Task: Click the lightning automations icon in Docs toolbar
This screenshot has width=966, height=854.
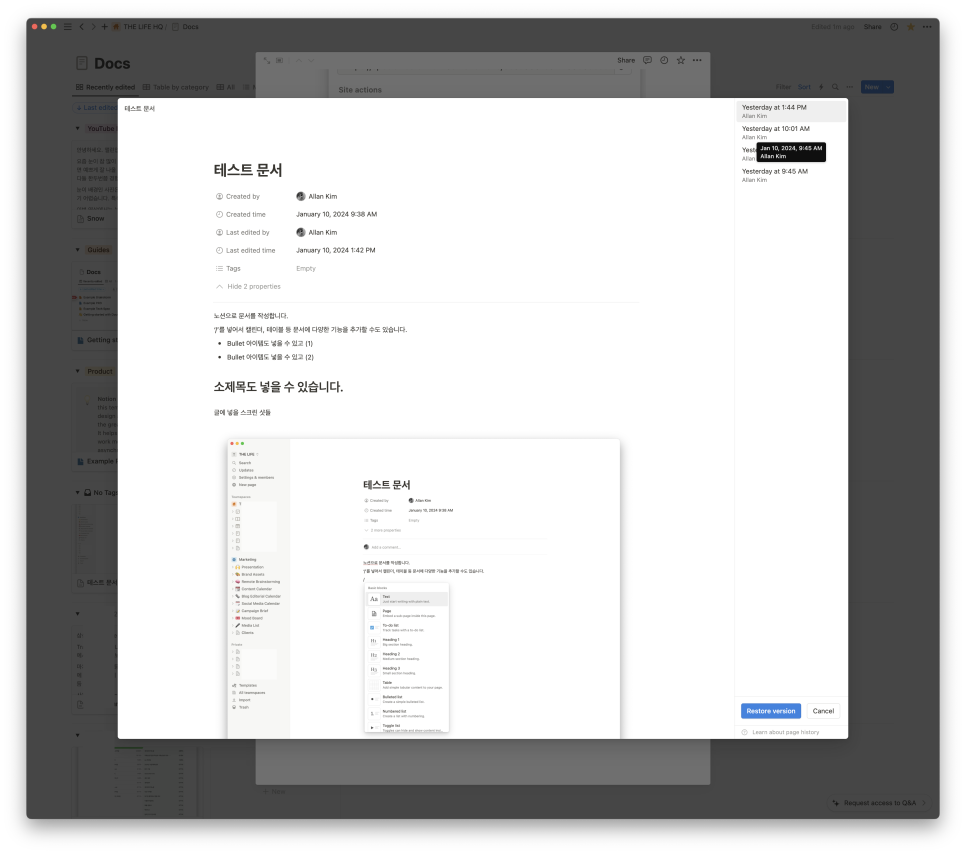Action: tap(821, 87)
